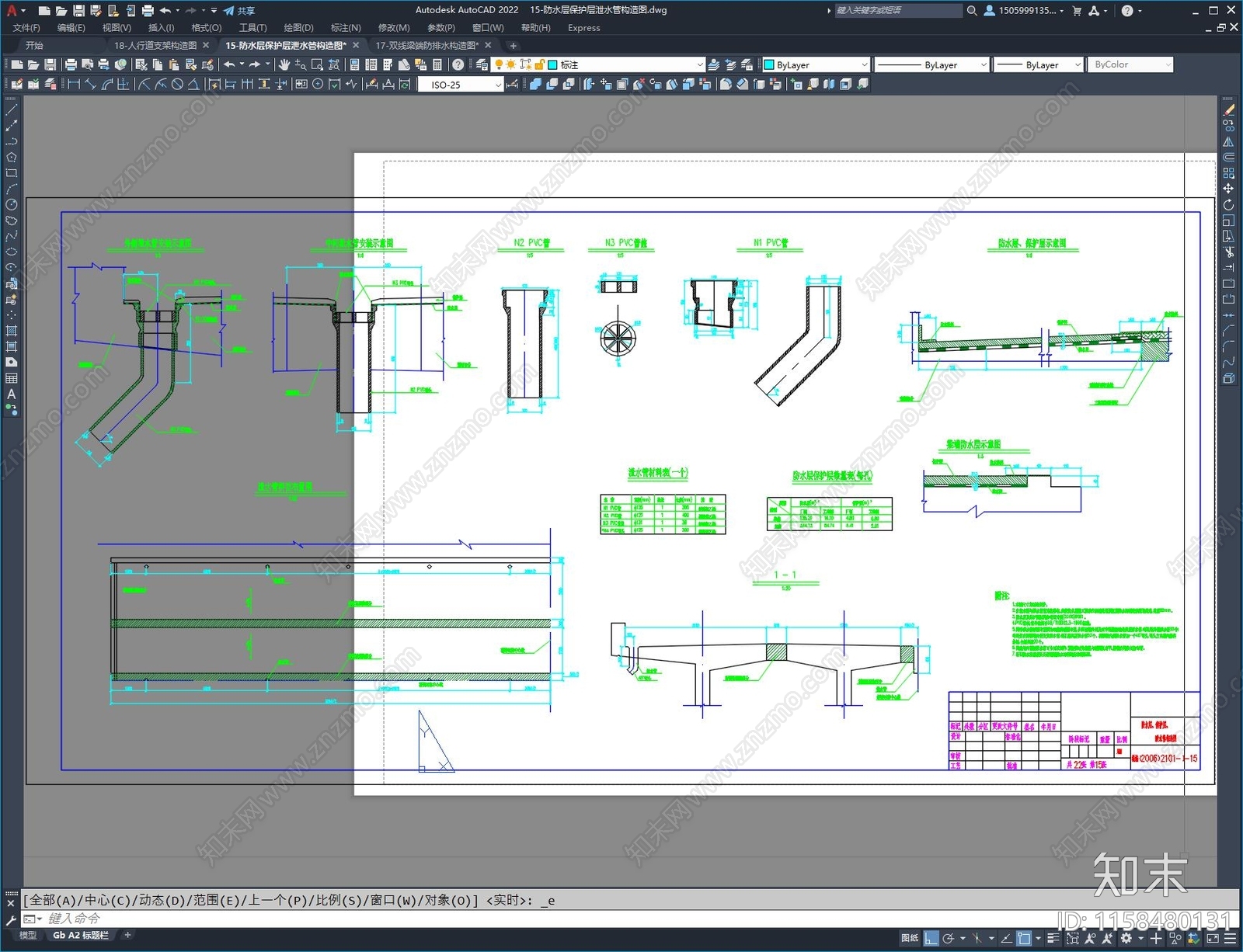Screen dimensions: 1243x952
Task: Click the new drawing tab plus button
Action: click(x=513, y=46)
